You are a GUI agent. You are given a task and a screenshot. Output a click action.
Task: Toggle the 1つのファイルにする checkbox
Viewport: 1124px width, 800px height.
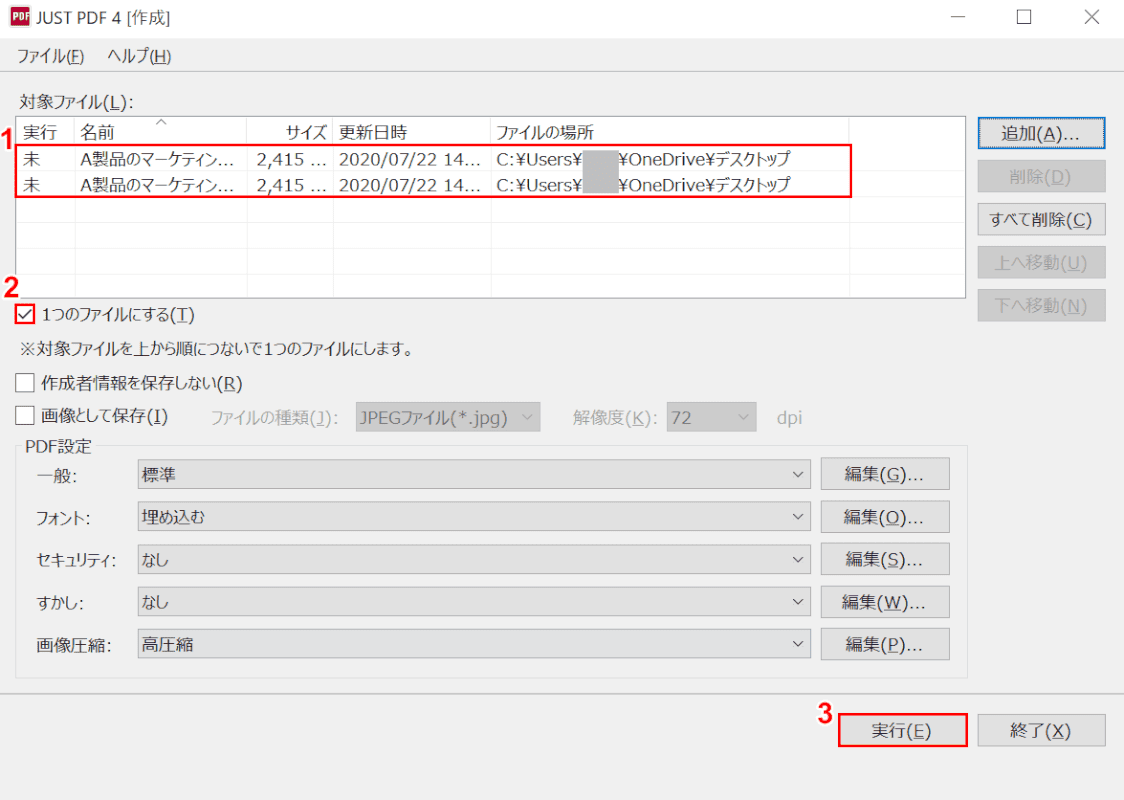click(25, 314)
